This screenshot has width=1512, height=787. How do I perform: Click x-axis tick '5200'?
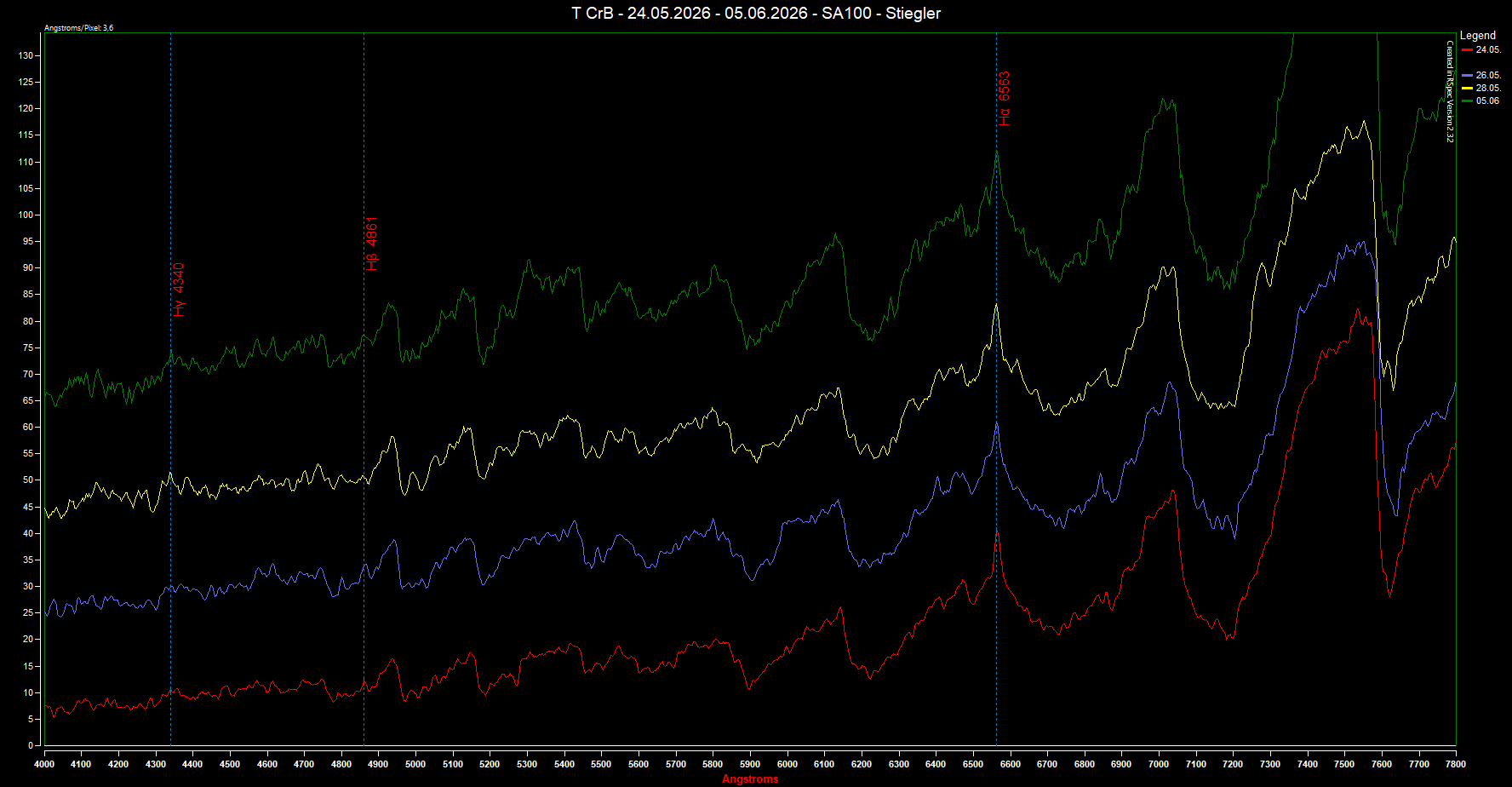[x=490, y=764]
